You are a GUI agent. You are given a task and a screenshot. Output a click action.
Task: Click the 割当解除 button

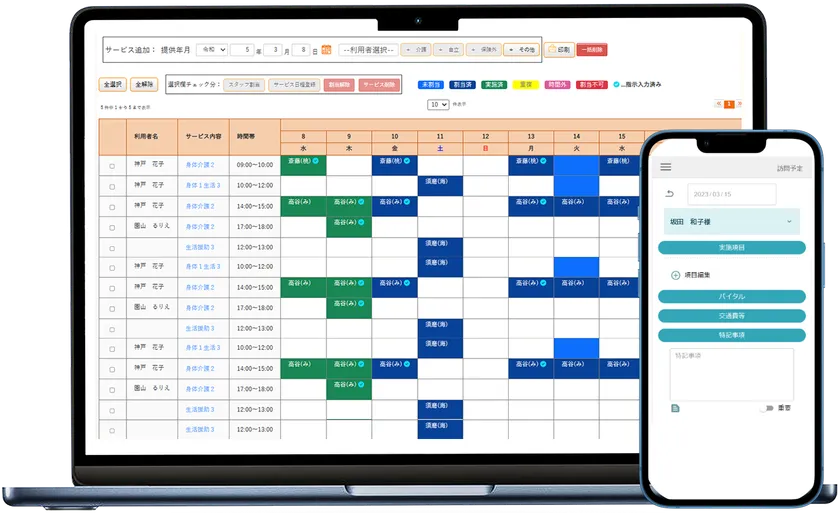coord(339,85)
